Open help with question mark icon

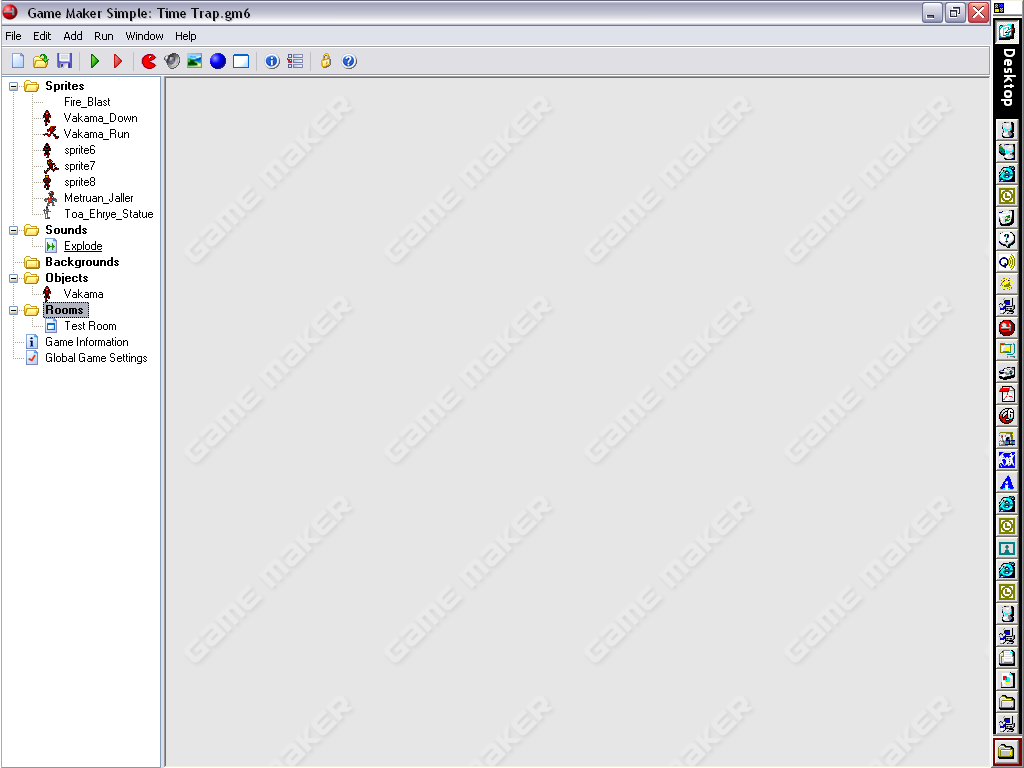pyautogui.click(x=349, y=61)
